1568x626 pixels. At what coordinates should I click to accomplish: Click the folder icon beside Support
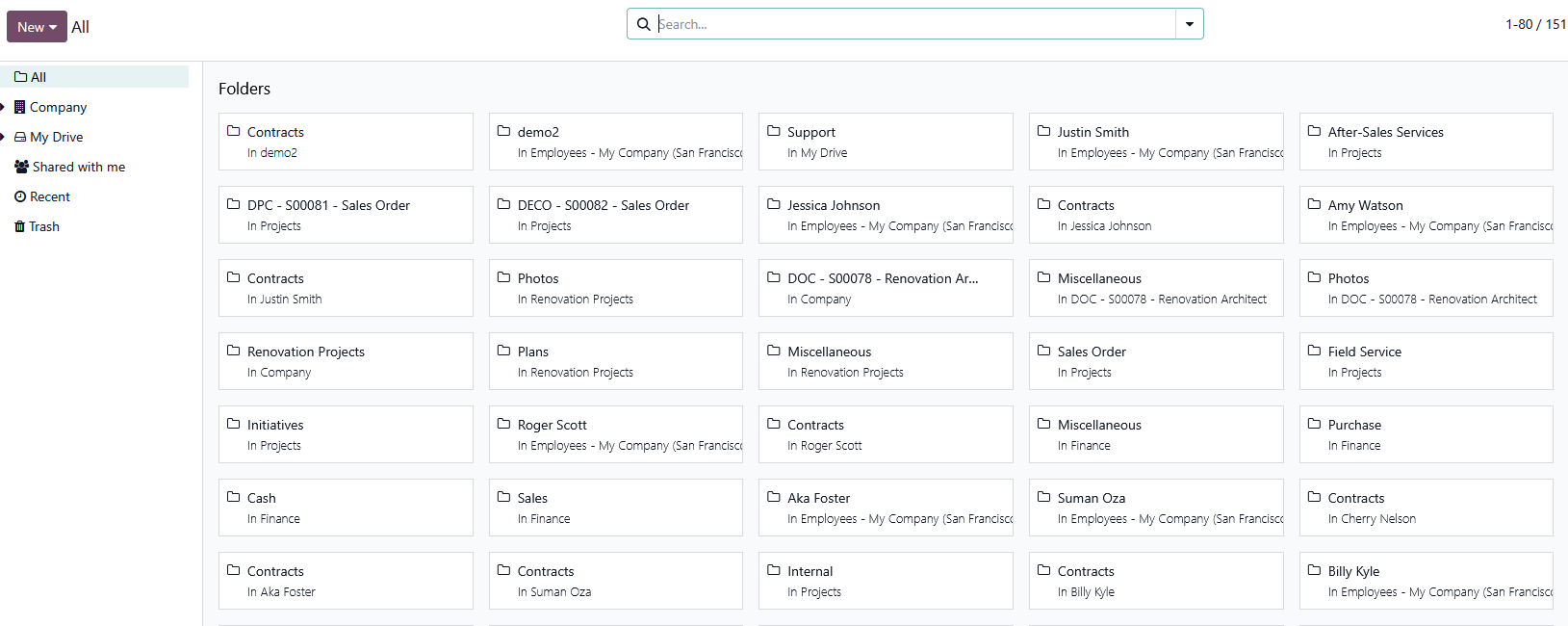click(x=774, y=131)
